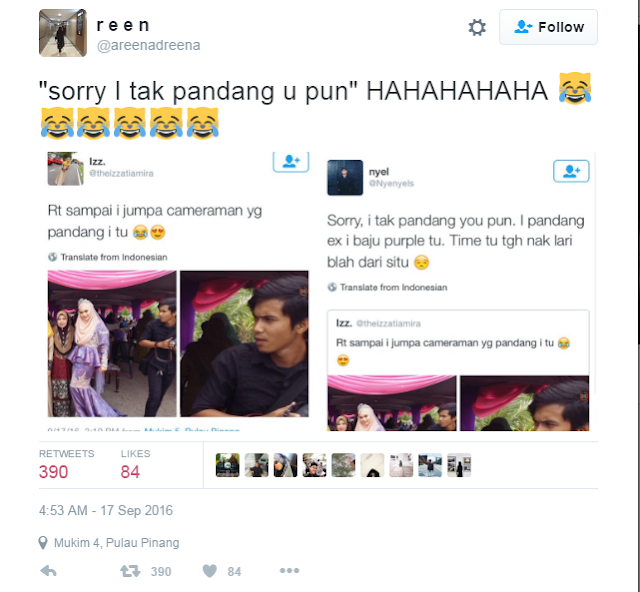The image size is (640, 592).
Task: Select the location pin icon
Action: point(43,543)
